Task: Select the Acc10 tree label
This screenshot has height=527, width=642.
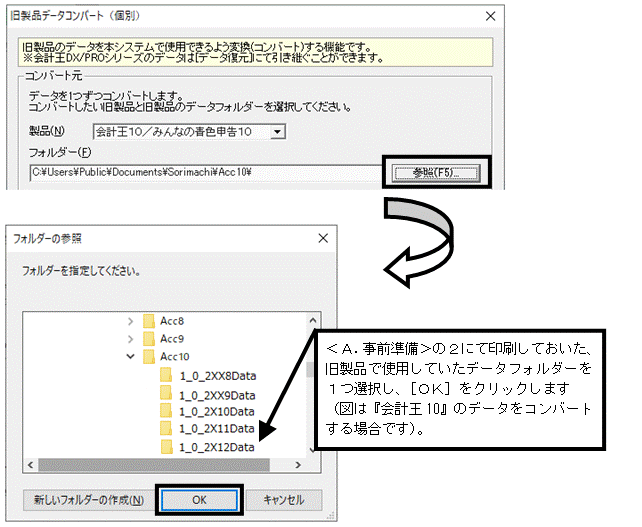Action: (x=175, y=357)
